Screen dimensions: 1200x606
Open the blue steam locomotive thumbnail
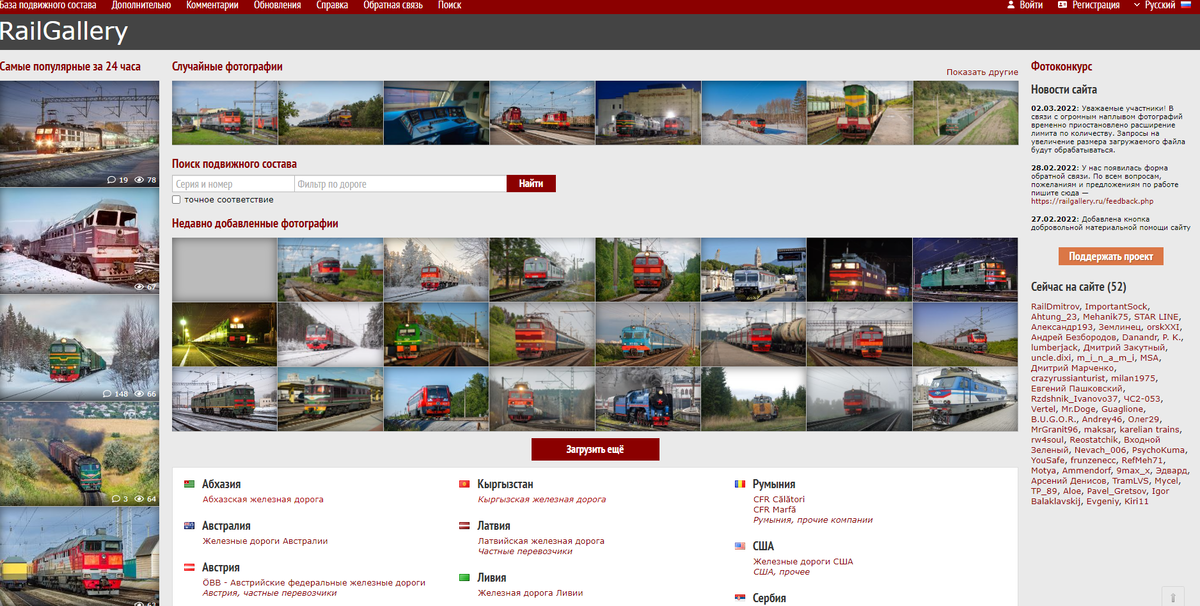click(647, 399)
